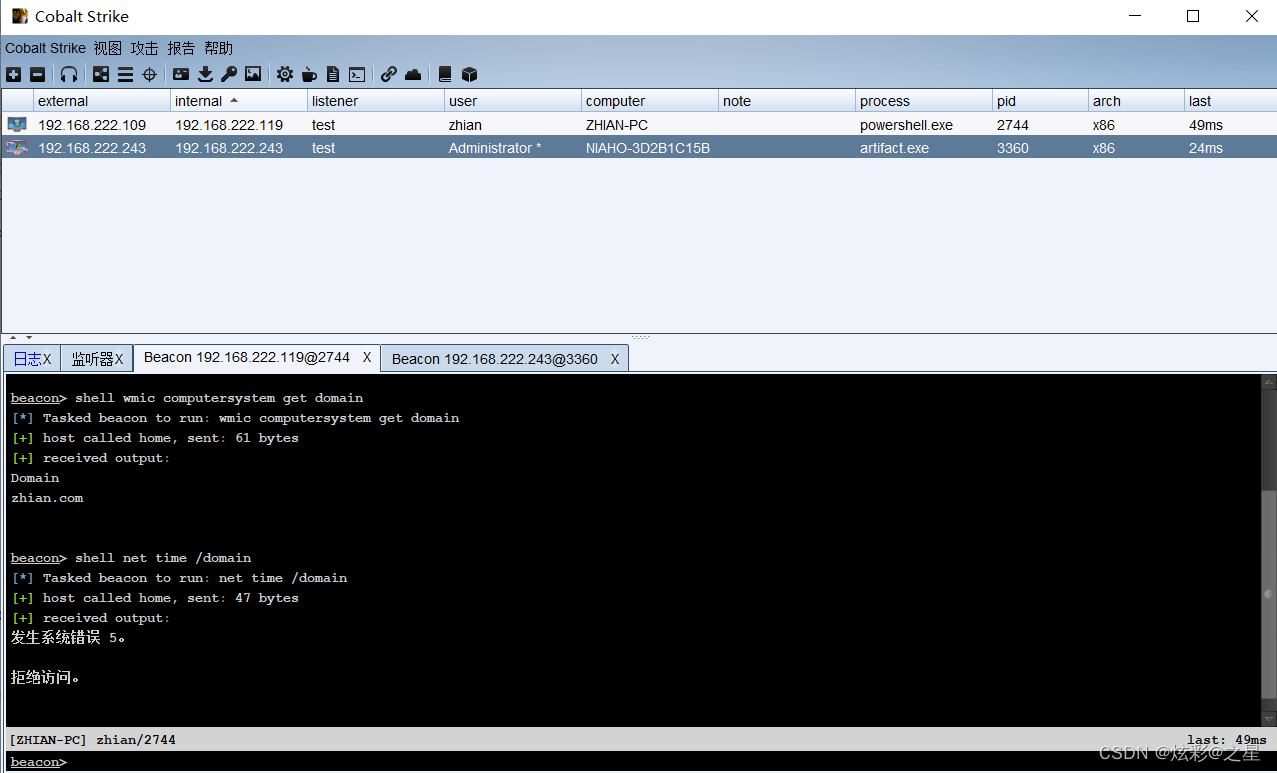Generate an MS Office macro document

coord(333,74)
